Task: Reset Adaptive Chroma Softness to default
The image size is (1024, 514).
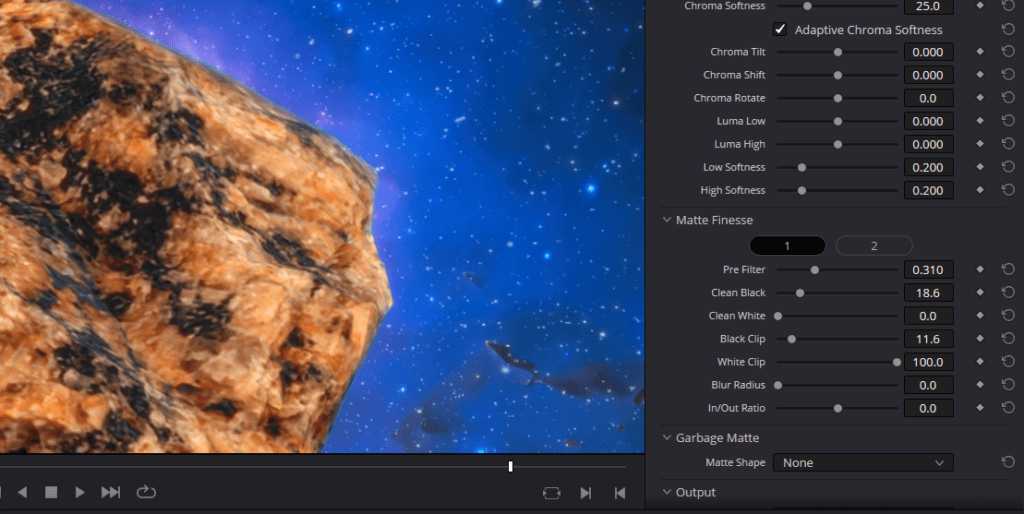Action: point(1008,29)
